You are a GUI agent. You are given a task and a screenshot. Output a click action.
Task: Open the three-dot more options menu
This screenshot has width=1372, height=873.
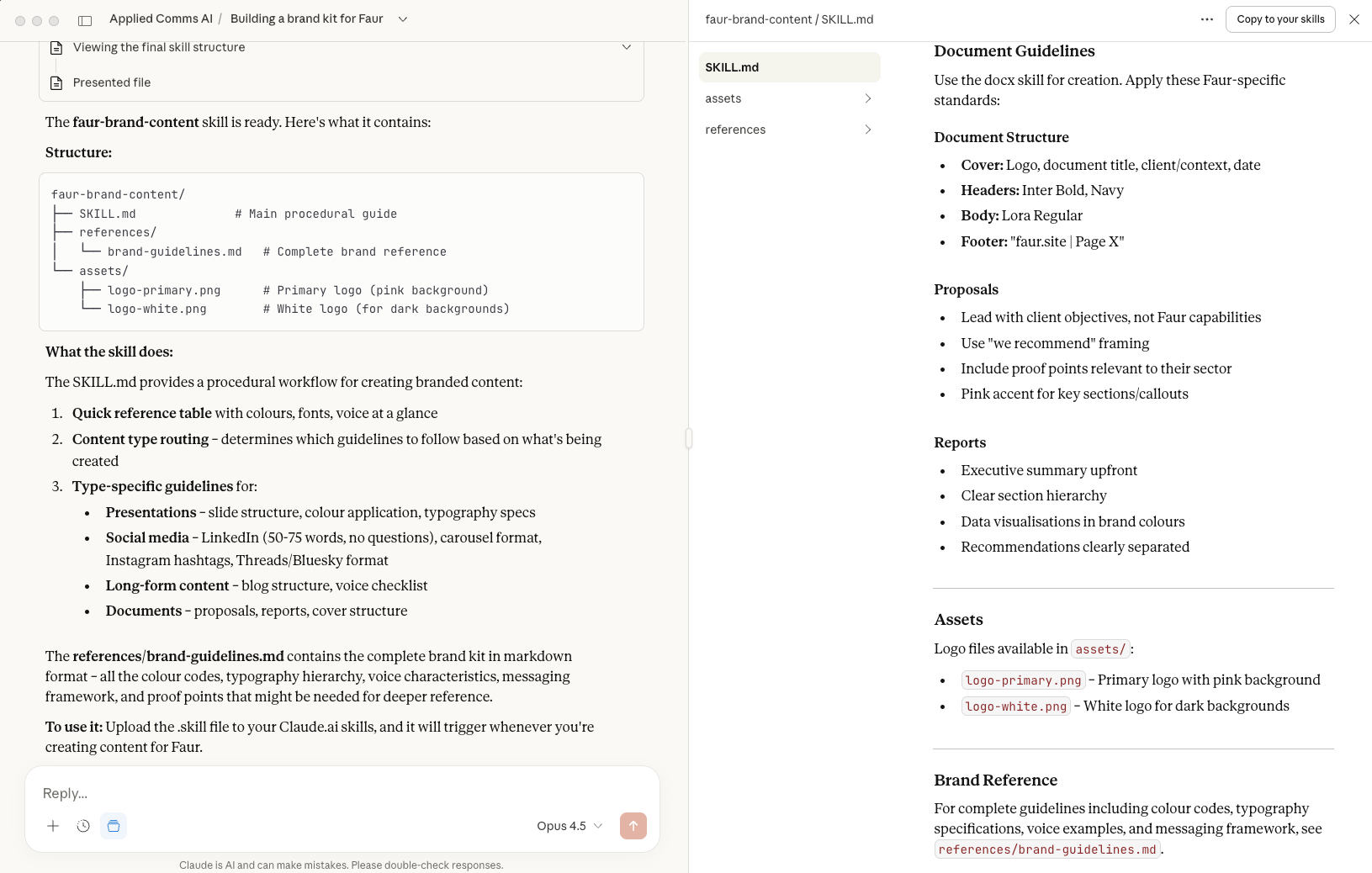(1206, 19)
